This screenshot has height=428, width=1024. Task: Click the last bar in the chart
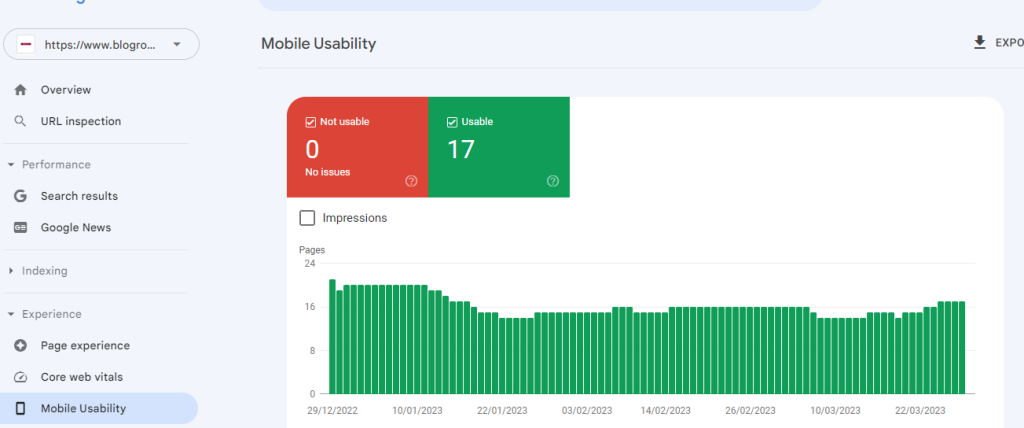pyautogui.click(x=961, y=348)
